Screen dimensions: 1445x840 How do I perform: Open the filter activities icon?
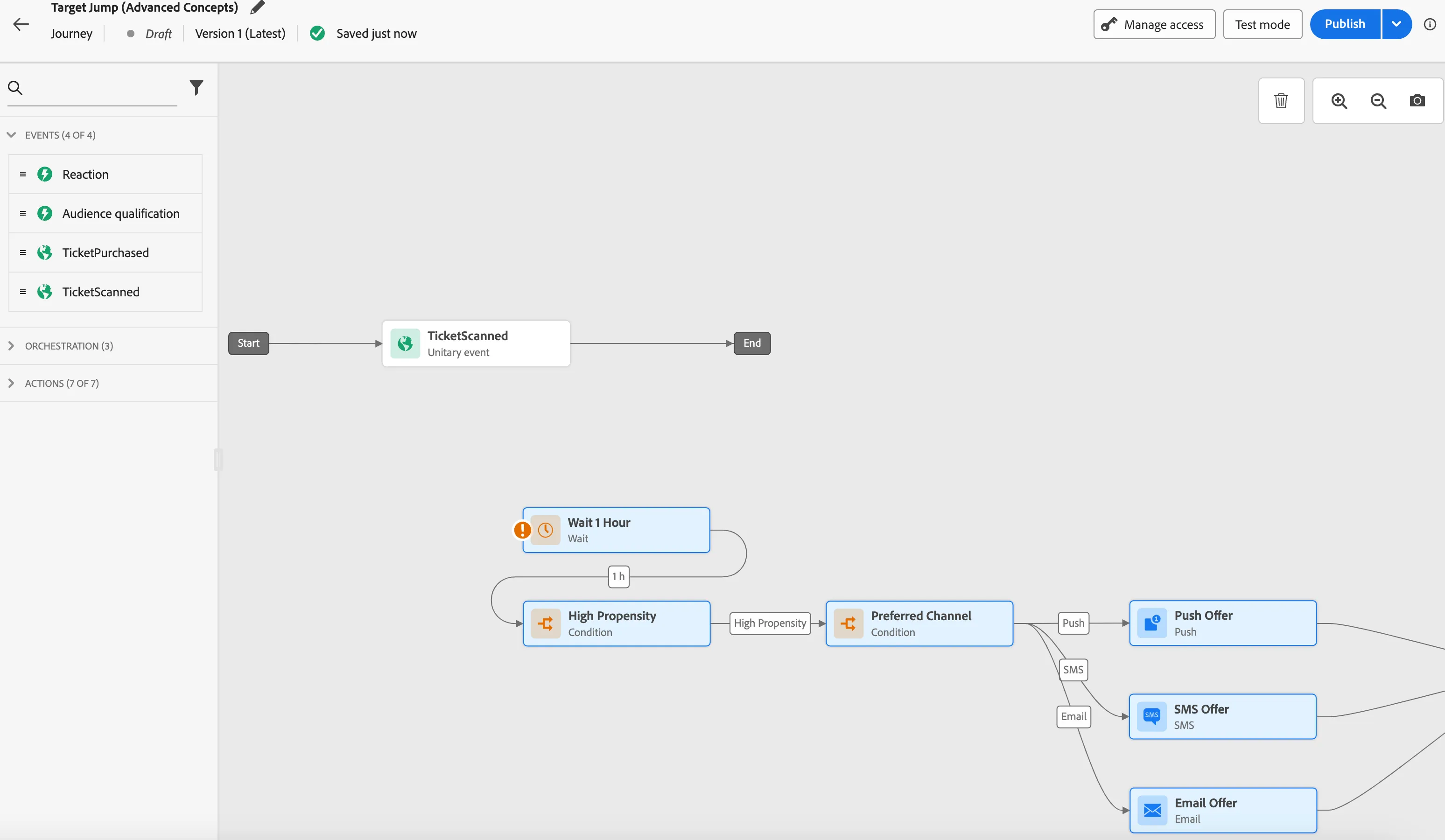pyautogui.click(x=196, y=88)
